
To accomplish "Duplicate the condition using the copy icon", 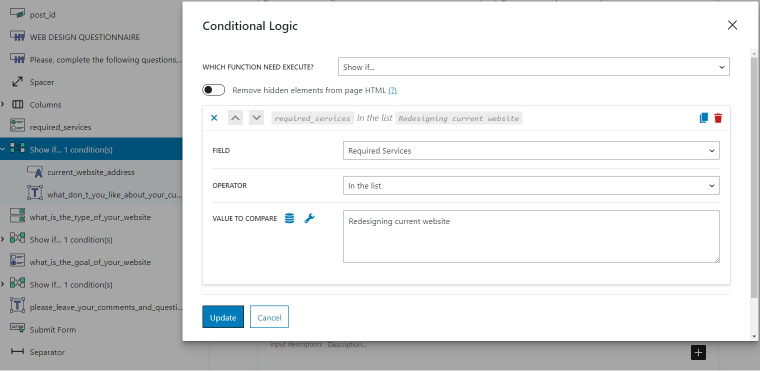I will (x=704, y=118).
